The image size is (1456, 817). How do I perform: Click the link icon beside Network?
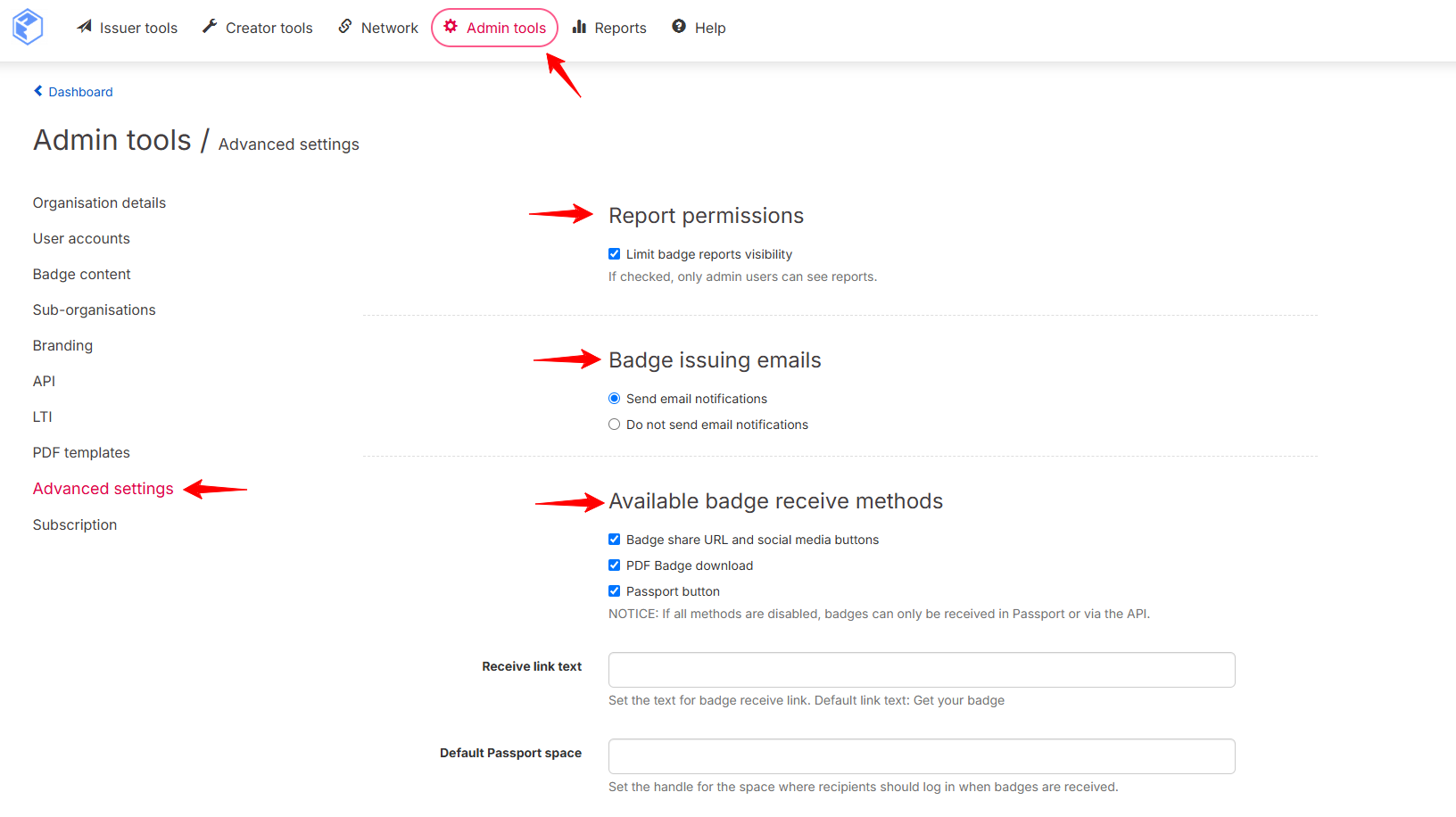[345, 27]
